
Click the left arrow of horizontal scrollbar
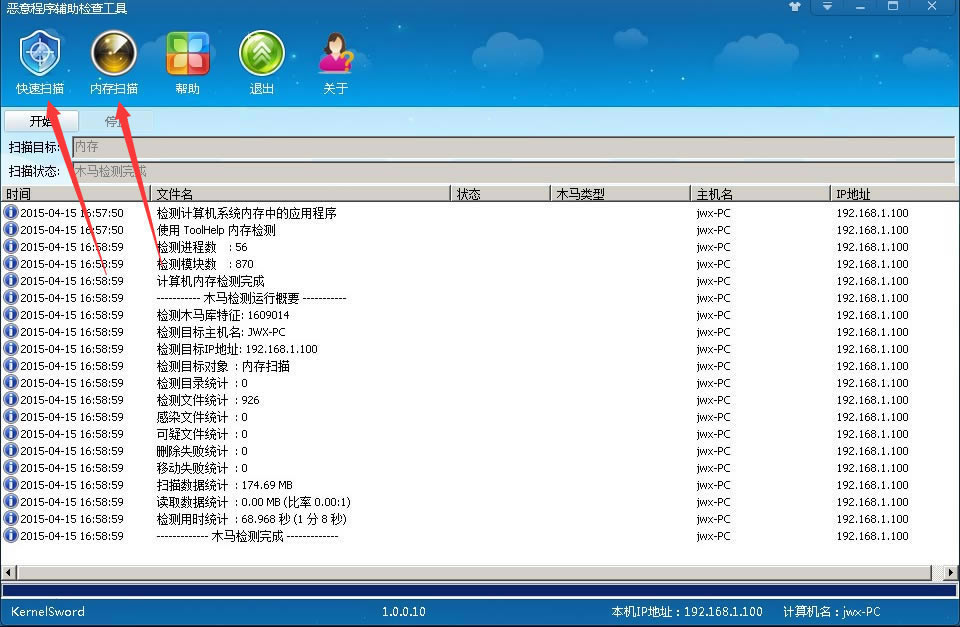(9, 573)
